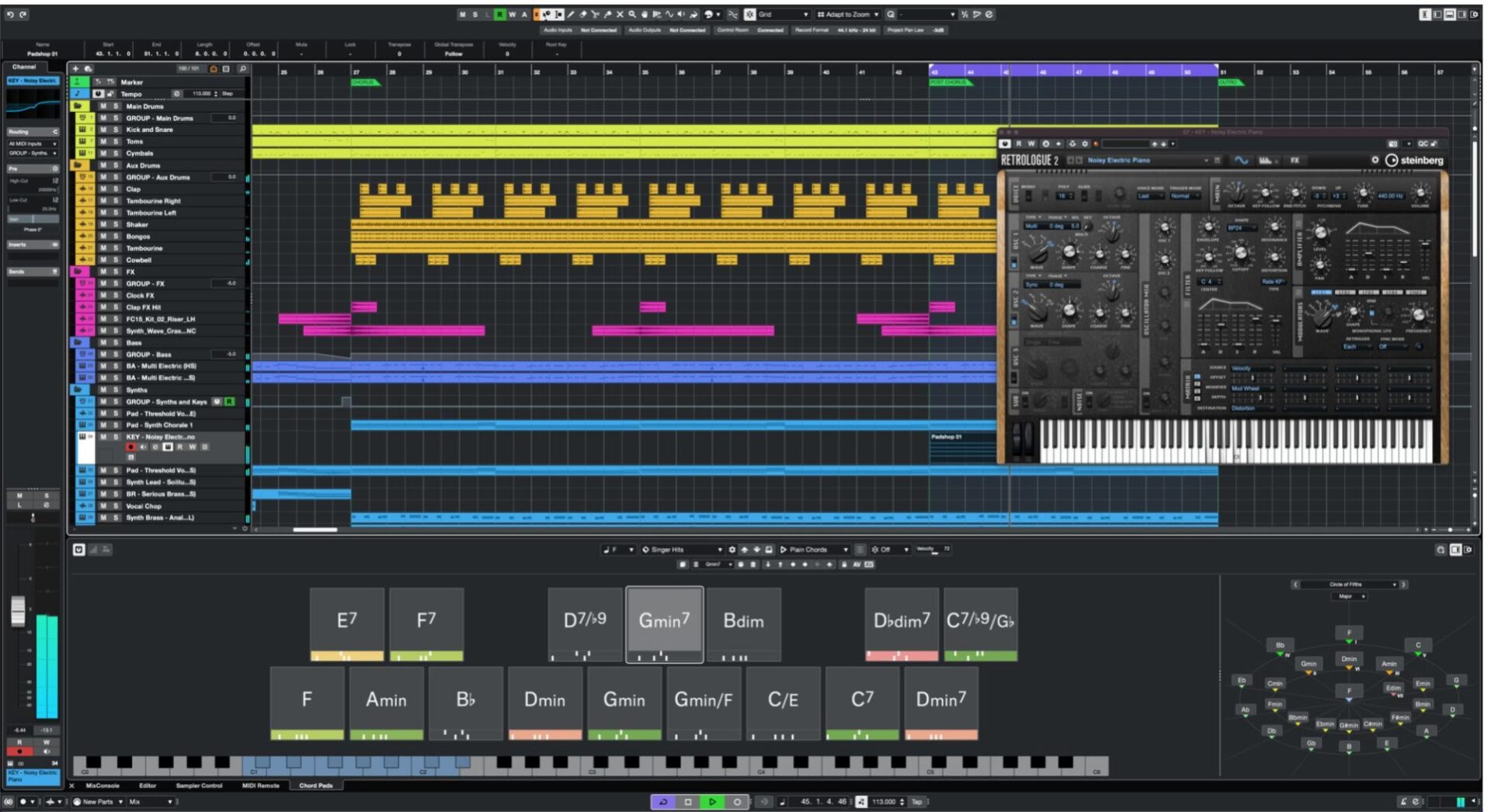Open the MixConsole lower zone tab
The image size is (1491, 812).
(103, 786)
